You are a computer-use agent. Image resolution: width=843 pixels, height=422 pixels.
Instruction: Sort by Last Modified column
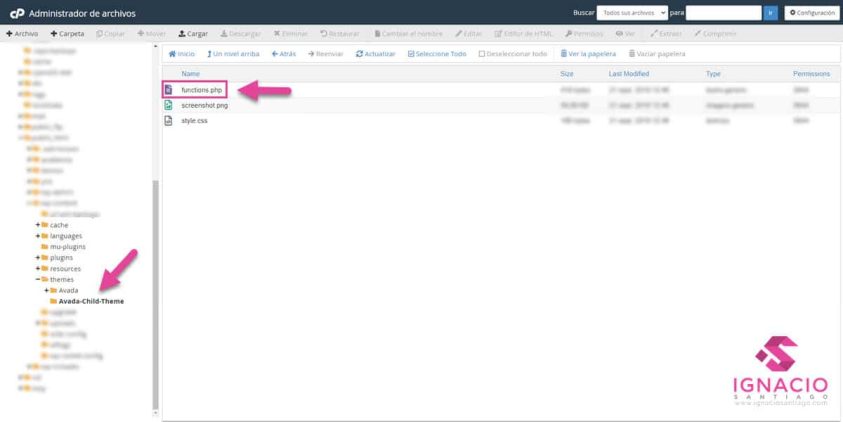point(628,74)
